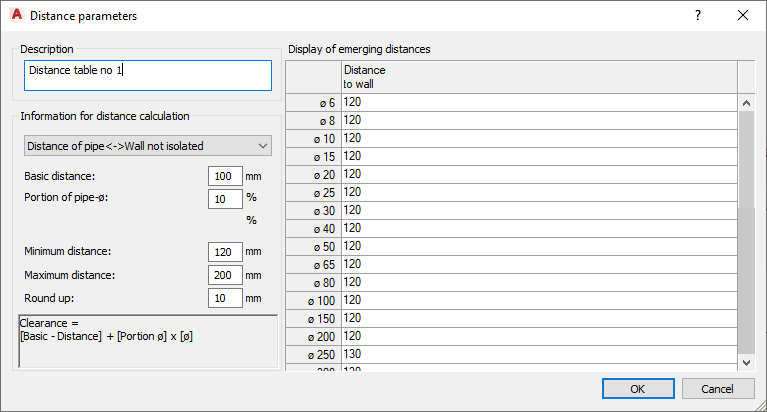
Task: Select the 130 value for ø 250
Action: coord(539,354)
